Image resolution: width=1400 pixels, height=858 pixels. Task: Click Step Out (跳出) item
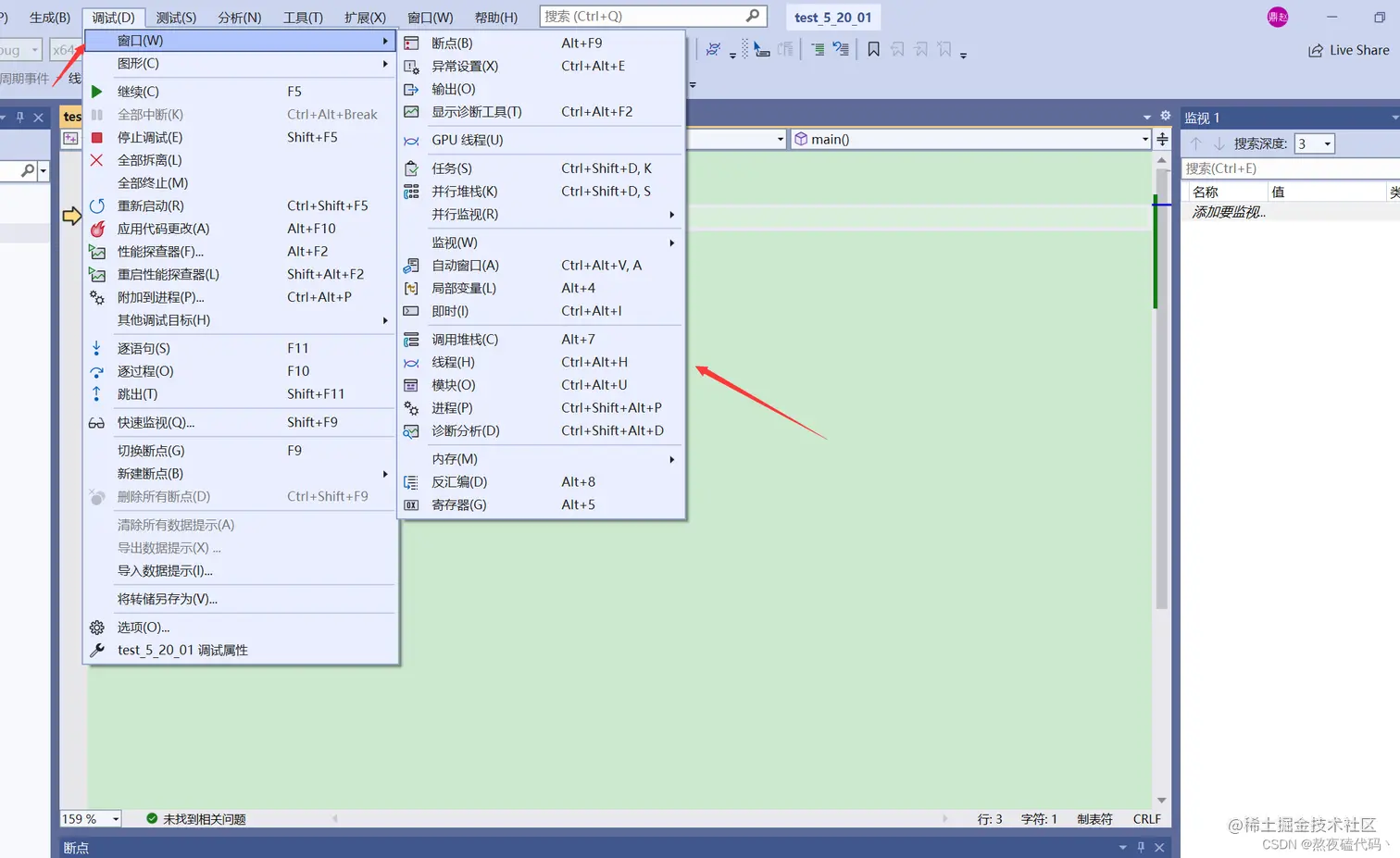click(241, 394)
